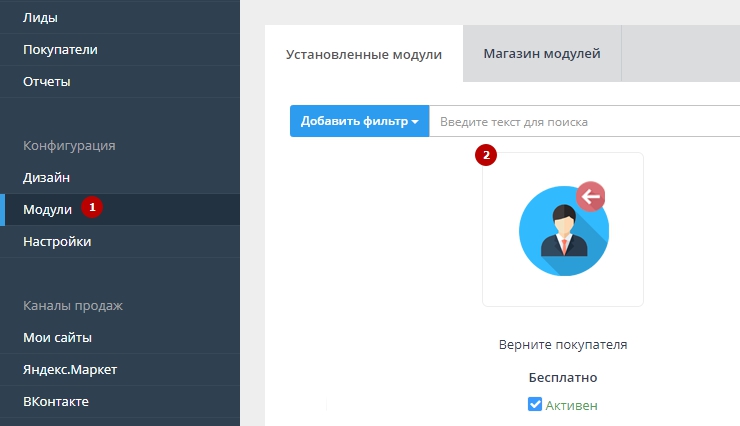
Task: Navigate to Дизайн configuration page
Action: click(x=46, y=177)
